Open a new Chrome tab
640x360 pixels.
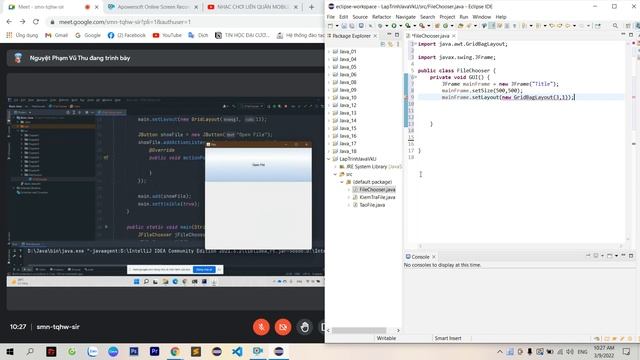point(311,7)
